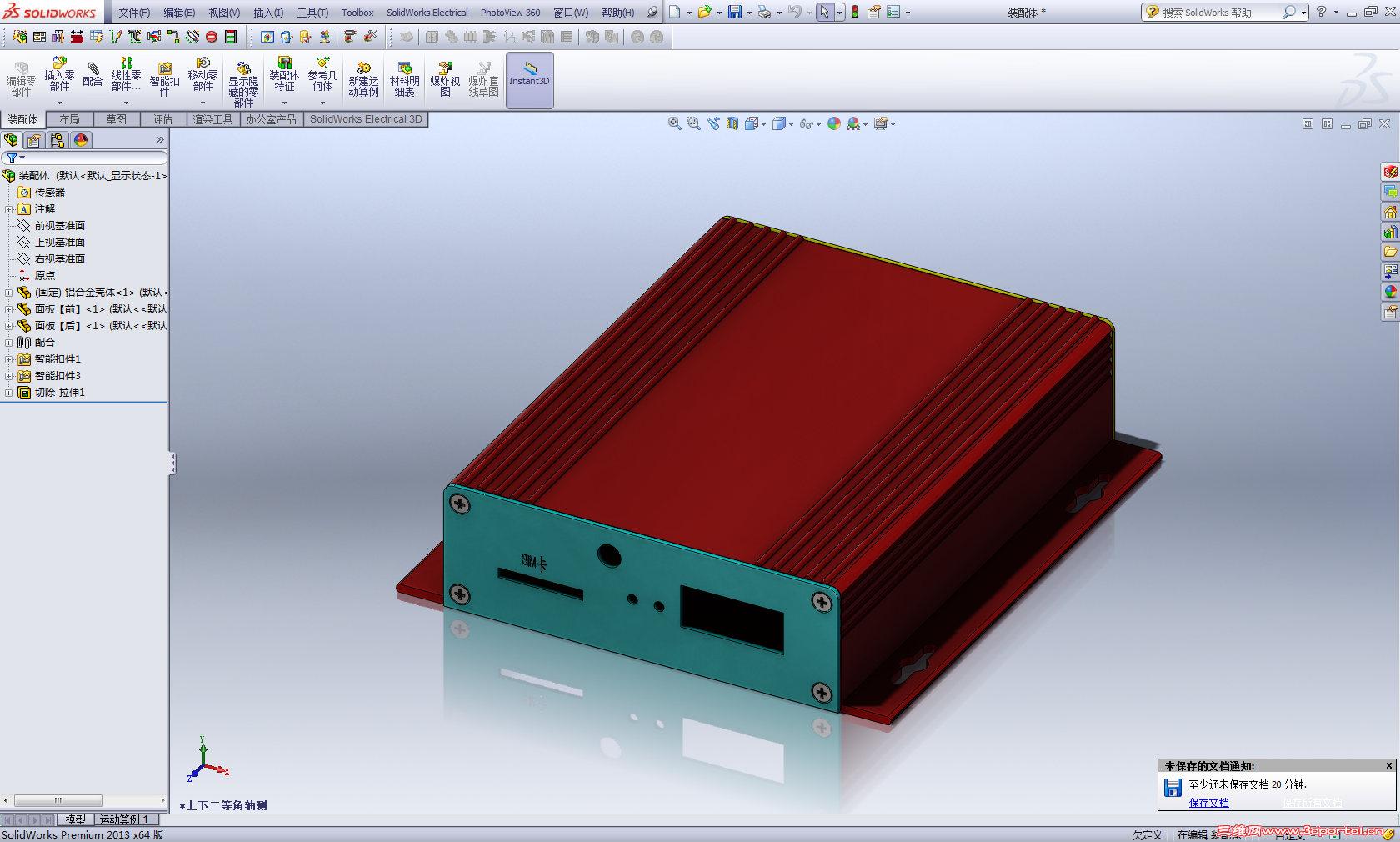
Task: Click the 插入零部件 (Insert Components) icon
Action: coord(59,75)
